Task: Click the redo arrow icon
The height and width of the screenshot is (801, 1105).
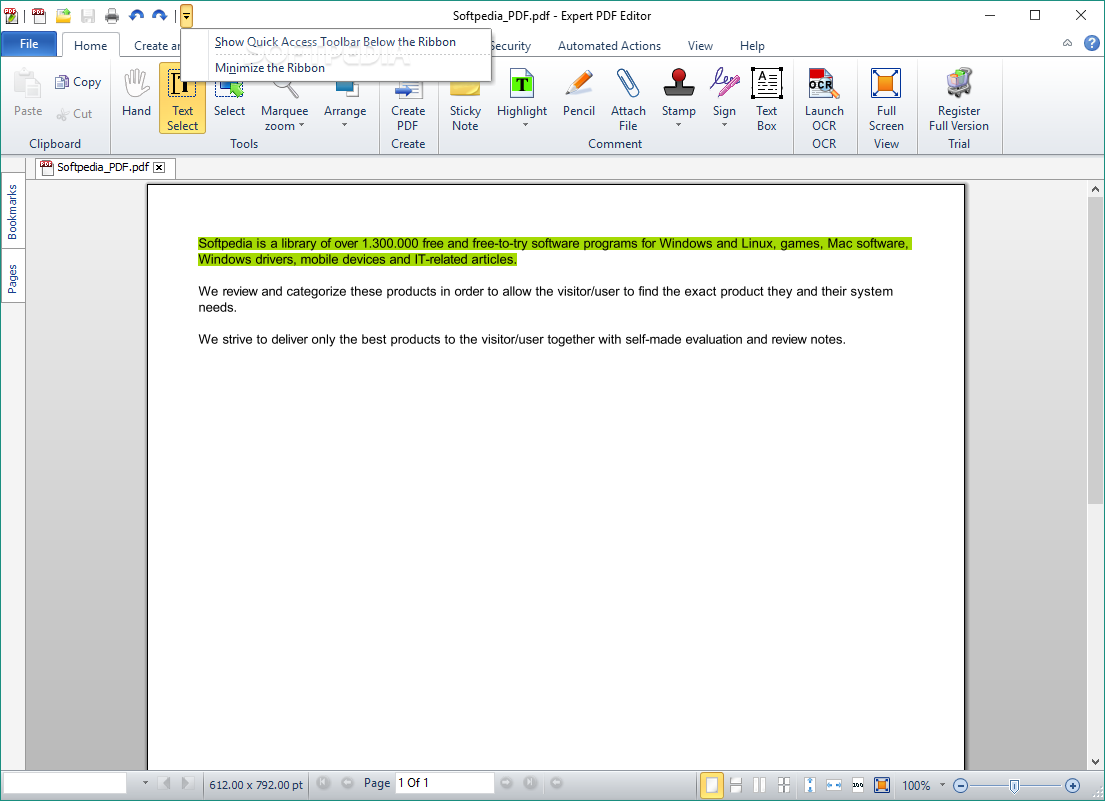Action: pyautogui.click(x=160, y=15)
